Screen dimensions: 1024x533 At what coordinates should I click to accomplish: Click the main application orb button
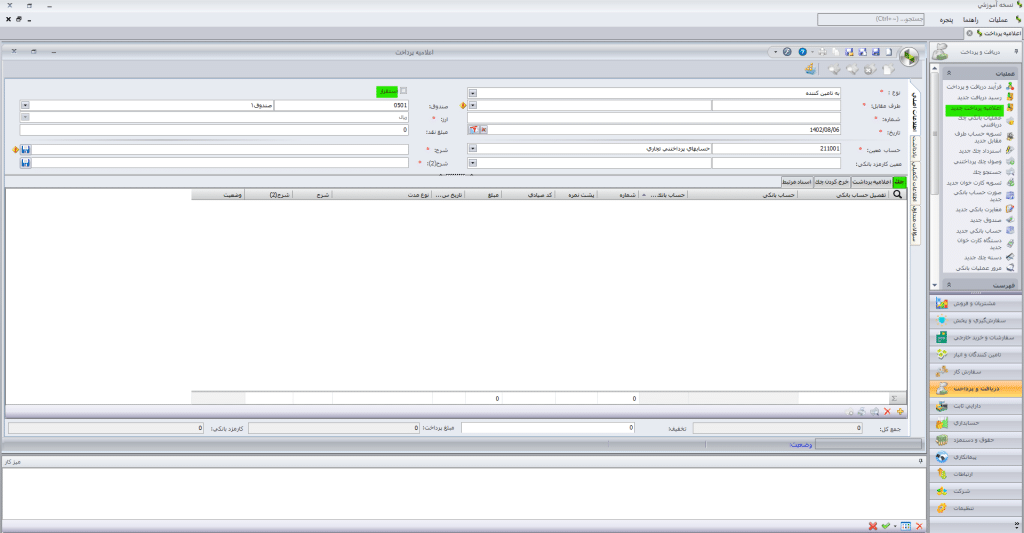[x=909, y=57]
